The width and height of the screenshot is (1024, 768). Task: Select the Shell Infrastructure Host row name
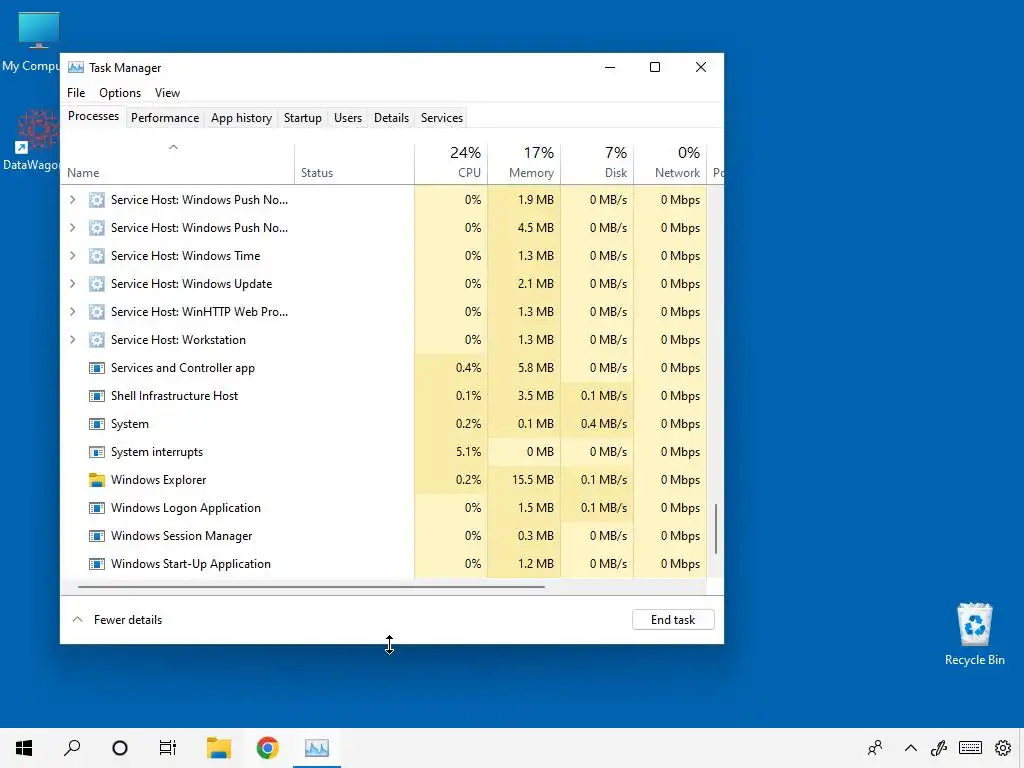174,396
